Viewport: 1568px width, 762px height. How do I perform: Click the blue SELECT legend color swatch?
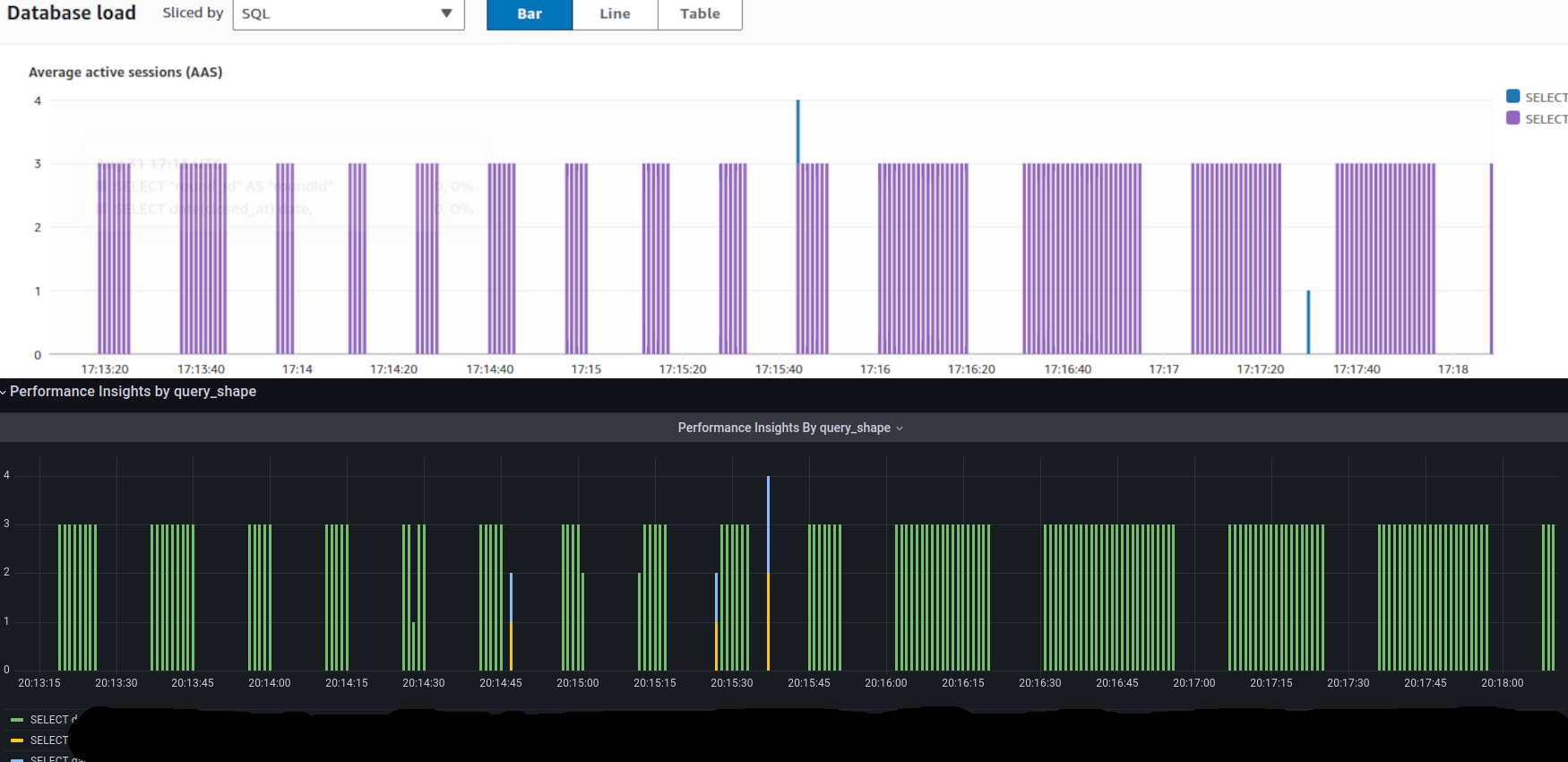click(1513, 97)
